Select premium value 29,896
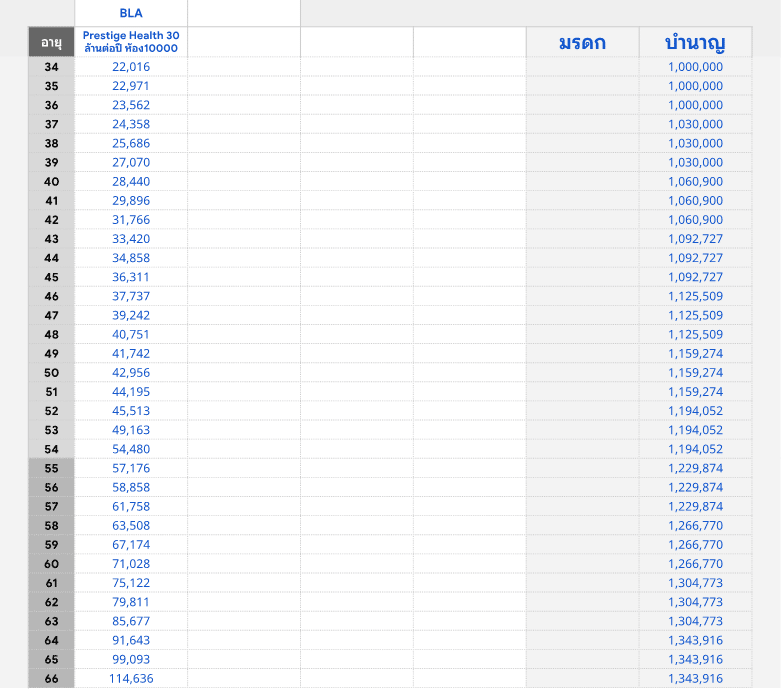The image size is (781, 691). point(131,200)
